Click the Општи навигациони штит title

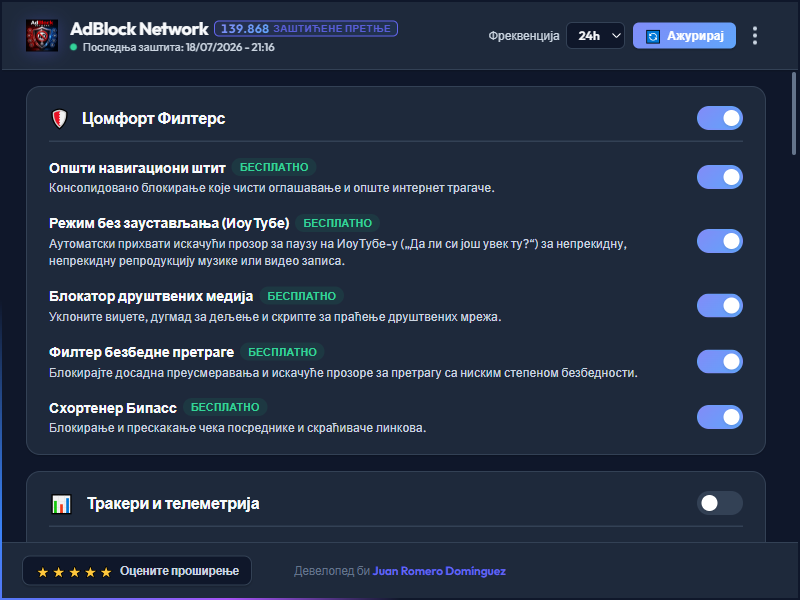coord(137,168)
